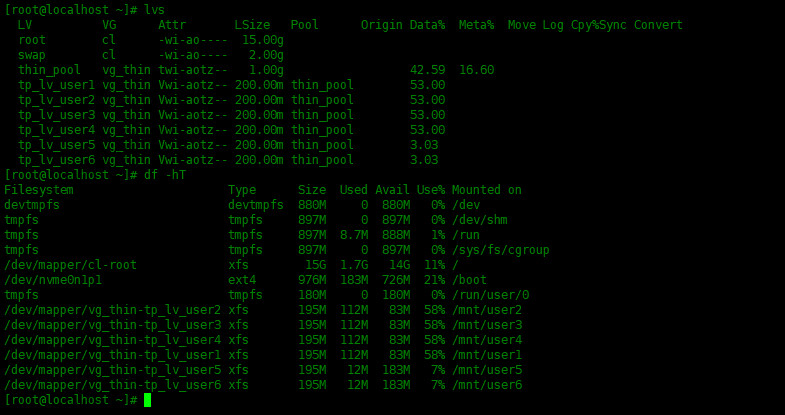Click the 'df -hT' command text
The height and width of the screenshot is (415, 785).
pos(165,175)
